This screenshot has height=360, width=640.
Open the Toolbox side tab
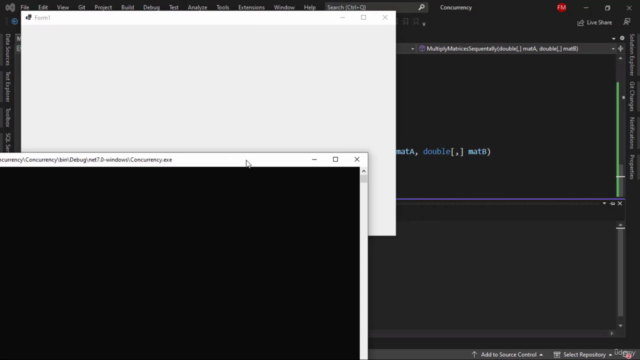pyautogui.click(x=8, y=118)
